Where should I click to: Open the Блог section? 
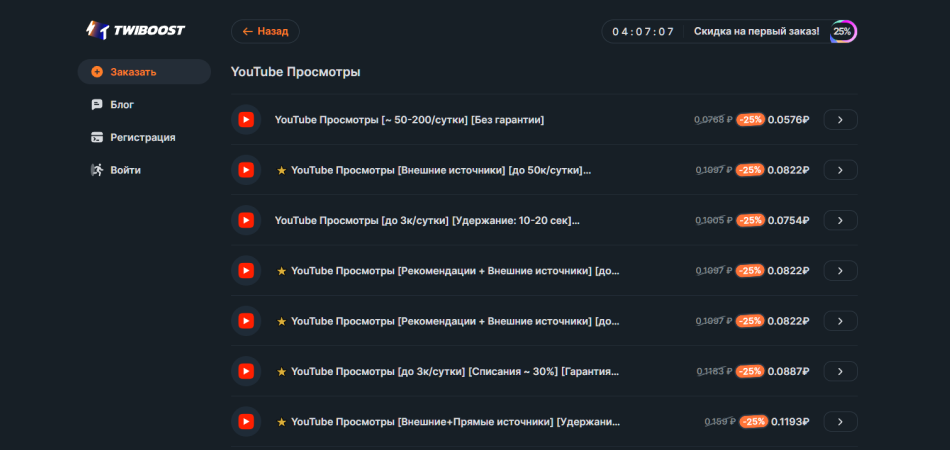pos(122,105)
